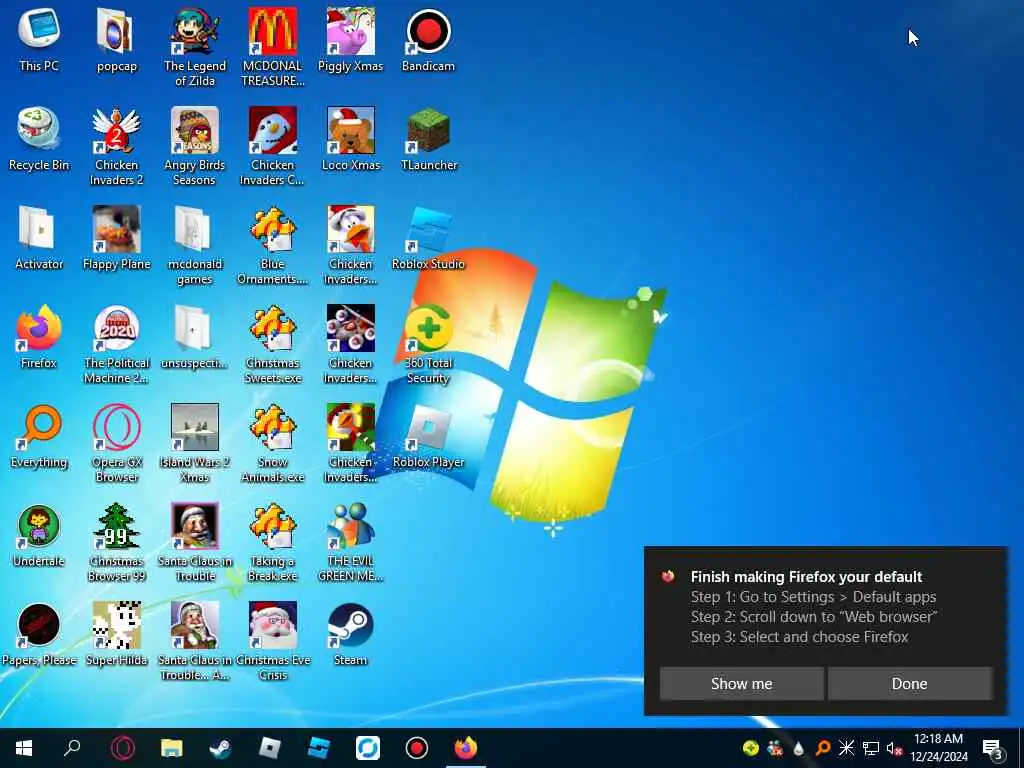
Task: Select the Taking a Break.exe icon
Action: (x=272, y=543)
